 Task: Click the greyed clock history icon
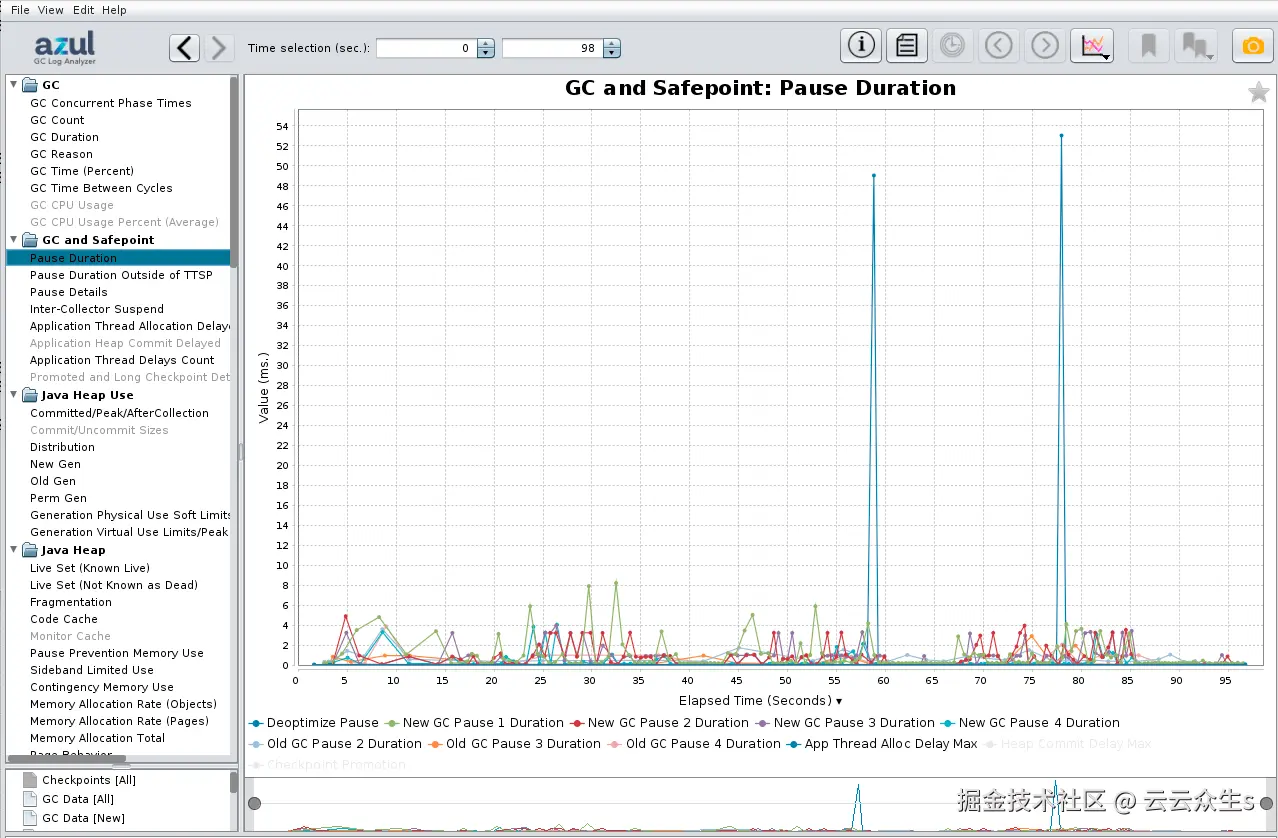[x=952, y=45]
